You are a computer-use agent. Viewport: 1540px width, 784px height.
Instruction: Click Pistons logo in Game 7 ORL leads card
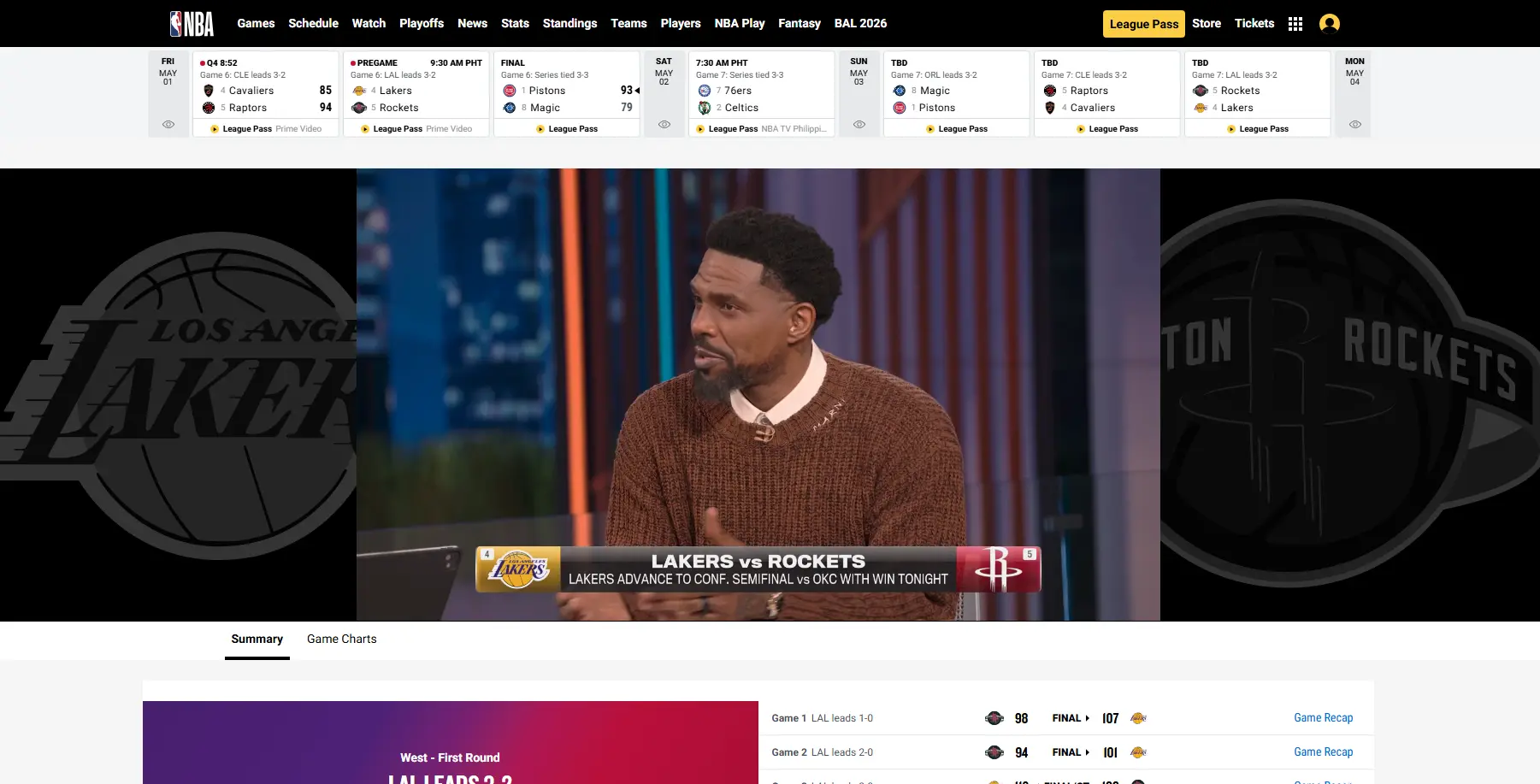point(900,108)
